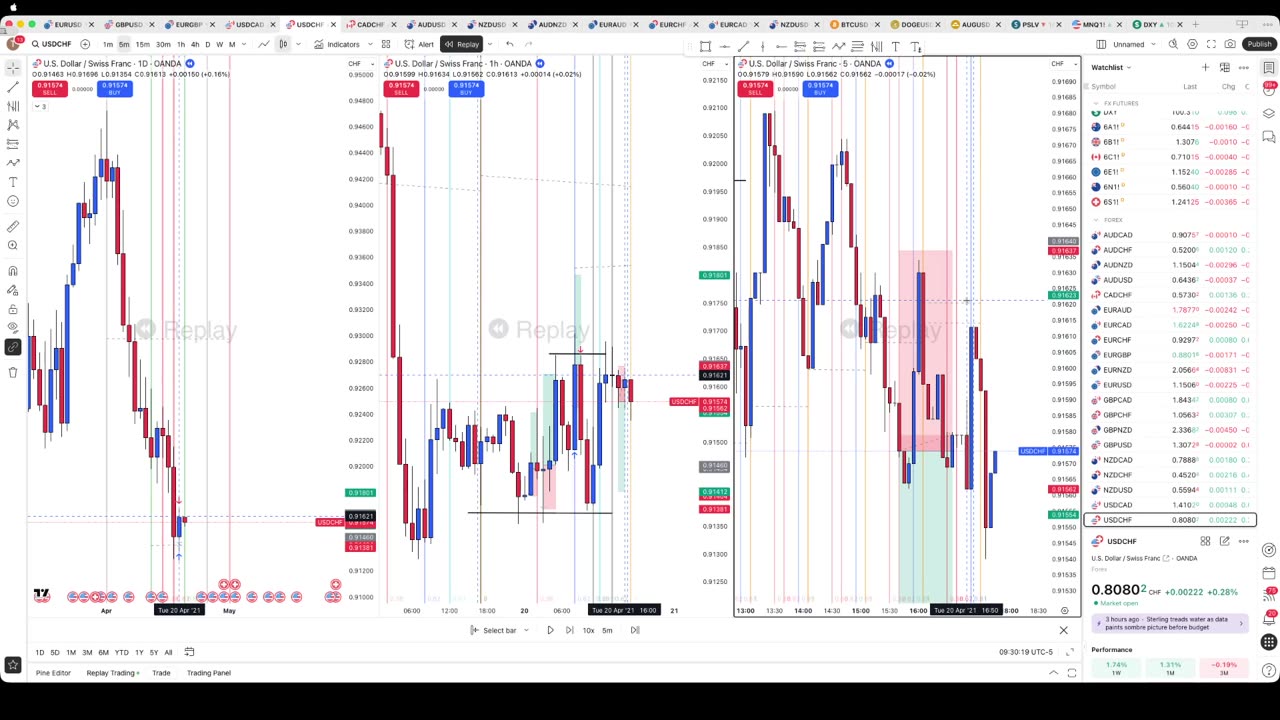Image resolution: width=1280 pixels, height=720 pixels.
Task: Play the bar replay
Action: coord(550,630)
